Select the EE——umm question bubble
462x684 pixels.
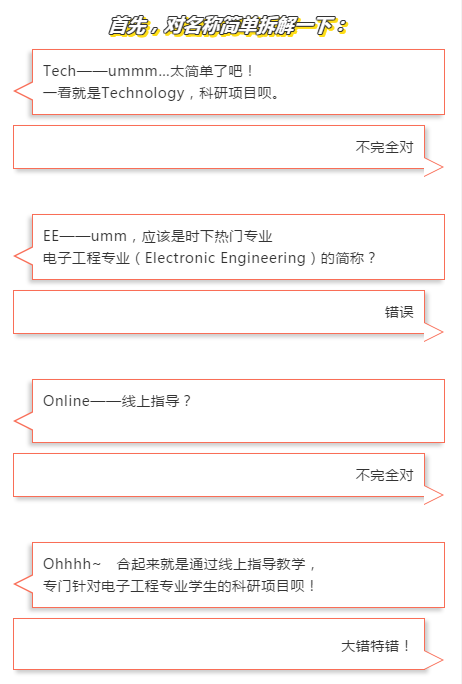click(x=238, y=247)
